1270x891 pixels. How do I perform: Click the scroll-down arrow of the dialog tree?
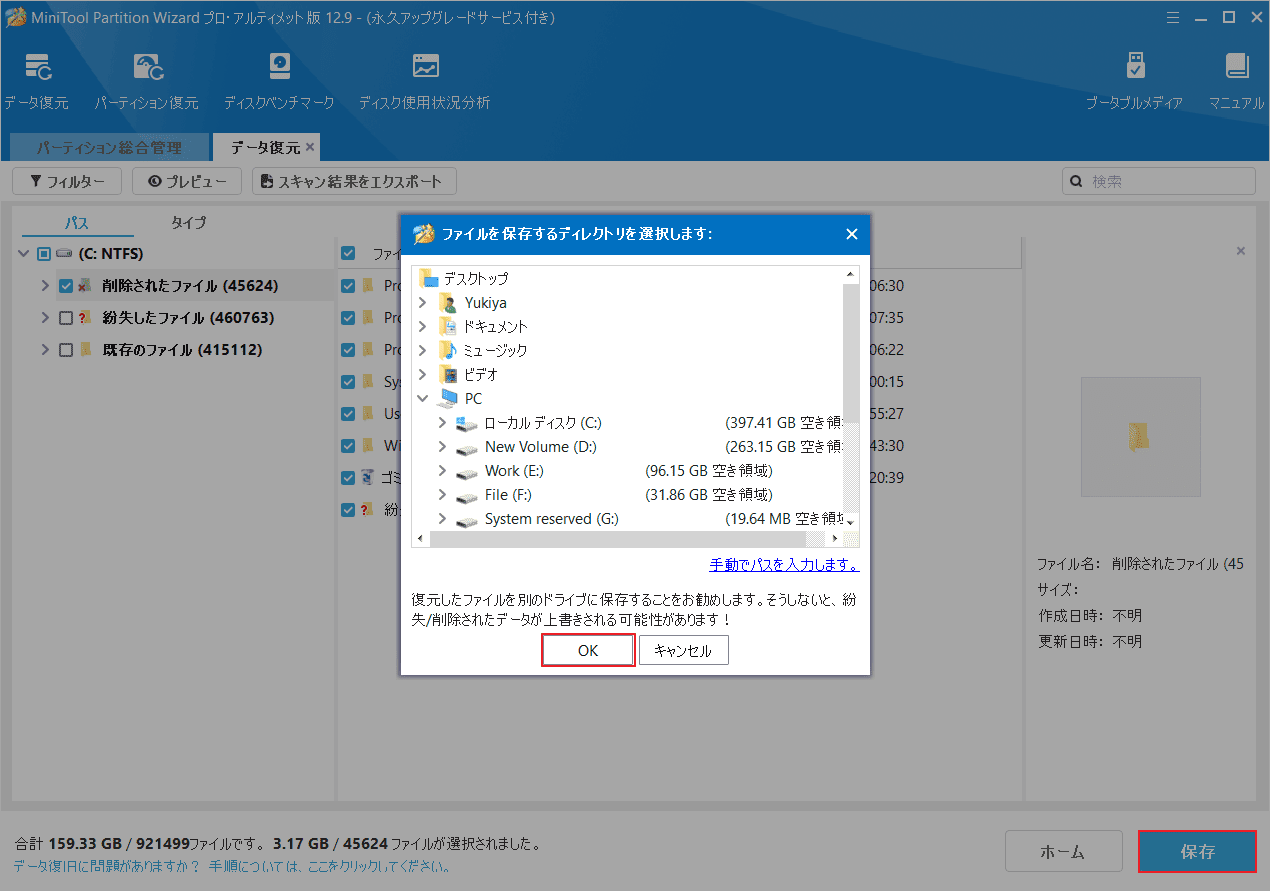(x=851, y=522)
